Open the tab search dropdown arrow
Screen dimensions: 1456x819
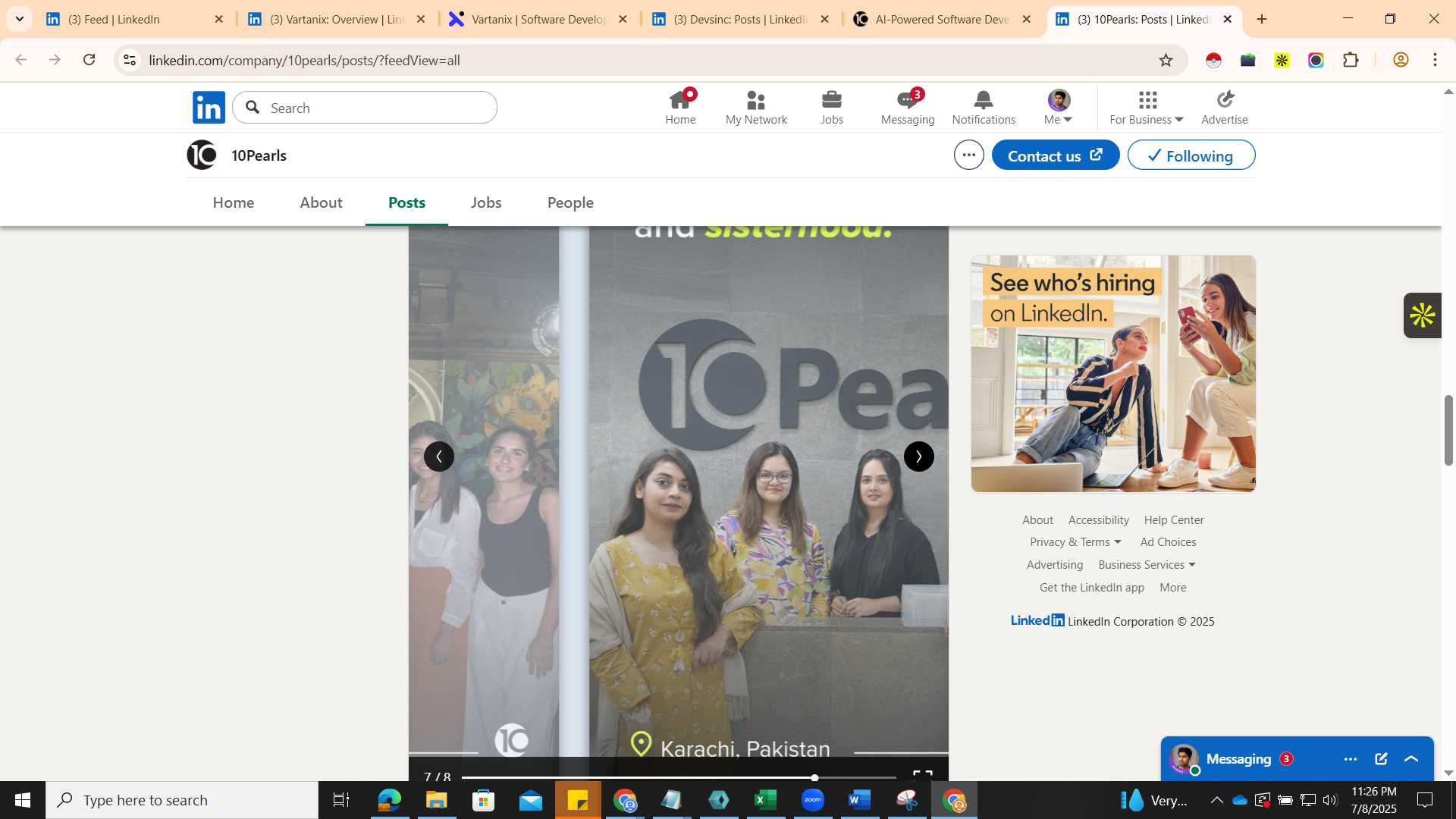pos(20,19)
